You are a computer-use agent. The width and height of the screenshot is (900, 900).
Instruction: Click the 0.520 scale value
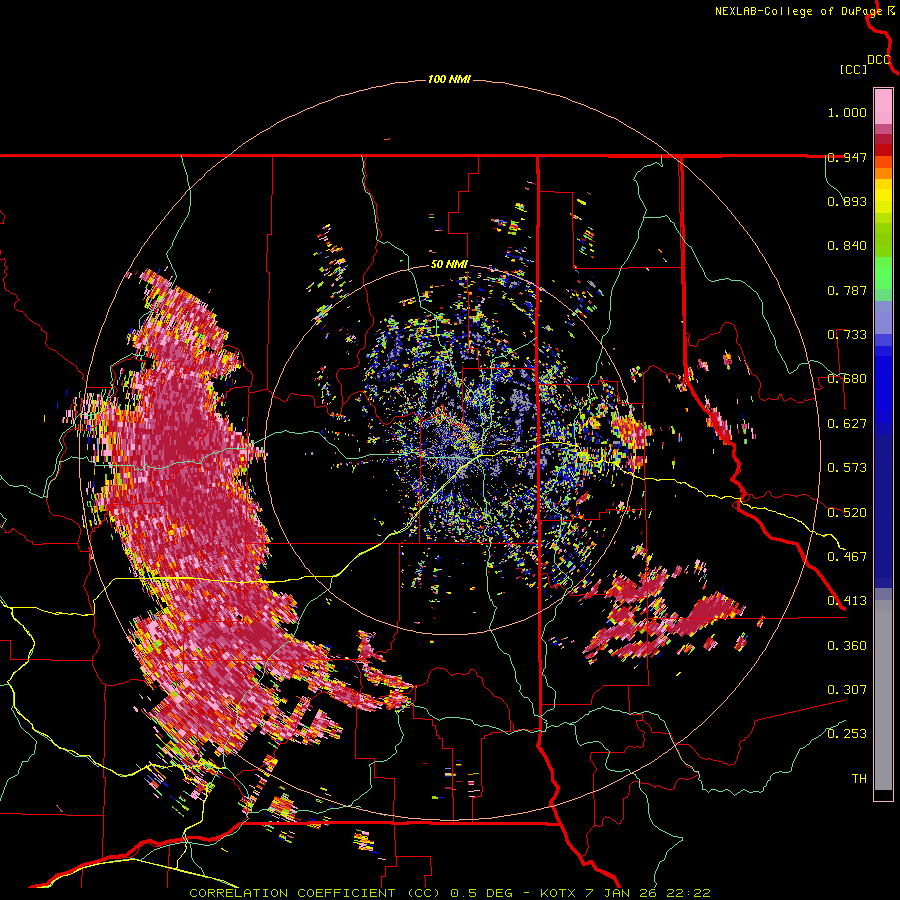[847, 512]
